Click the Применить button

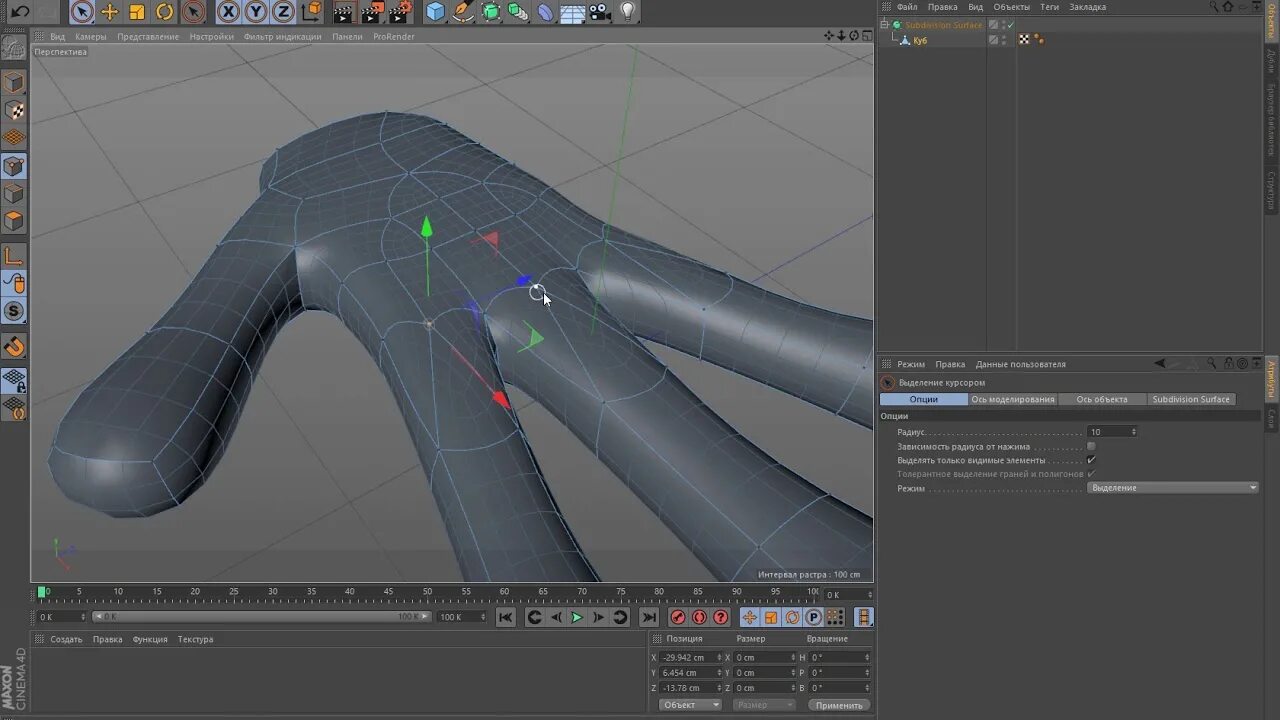(x=838, y=704)
